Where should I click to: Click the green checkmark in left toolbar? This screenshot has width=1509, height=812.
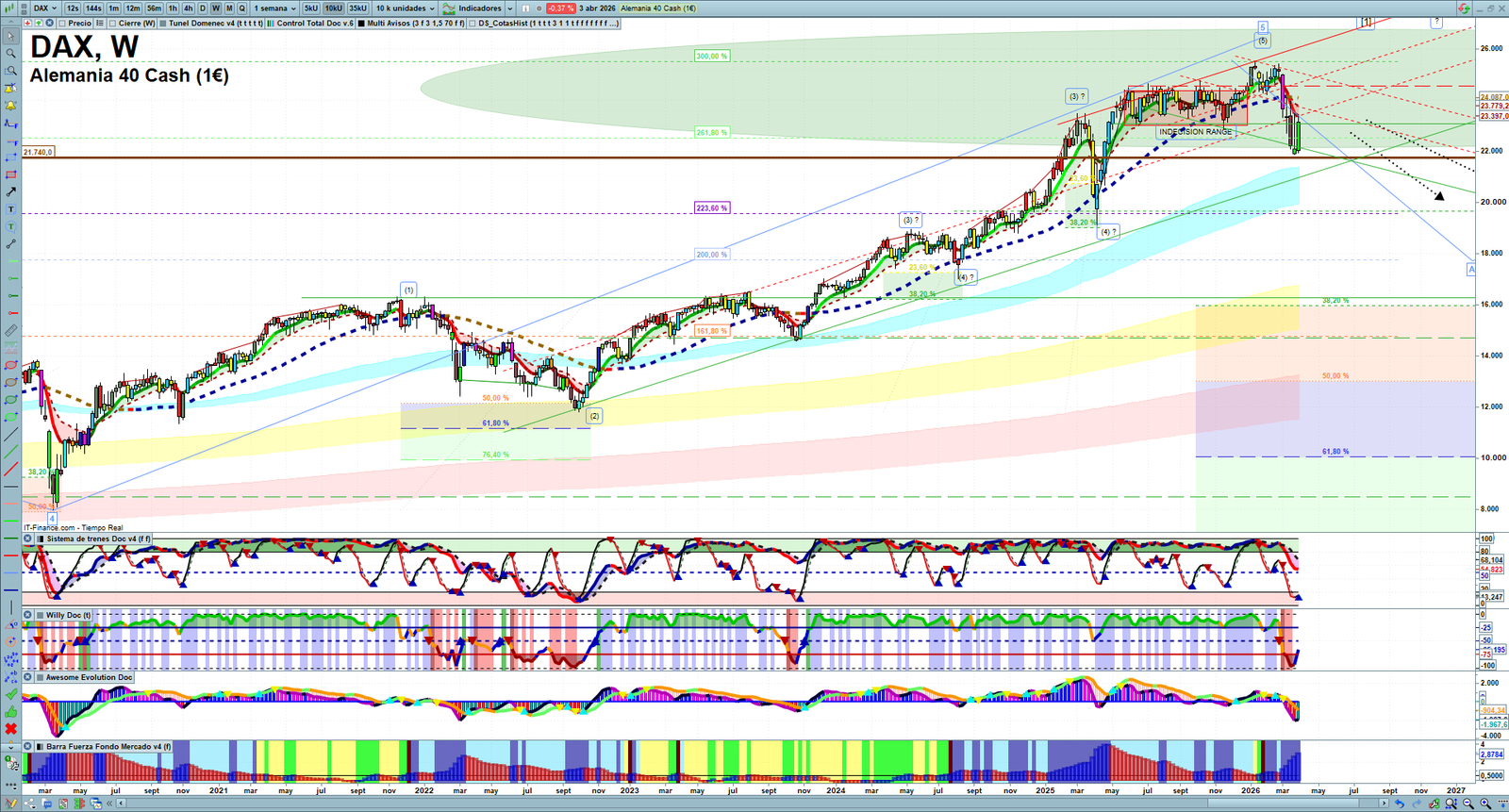tap(10, 694)
